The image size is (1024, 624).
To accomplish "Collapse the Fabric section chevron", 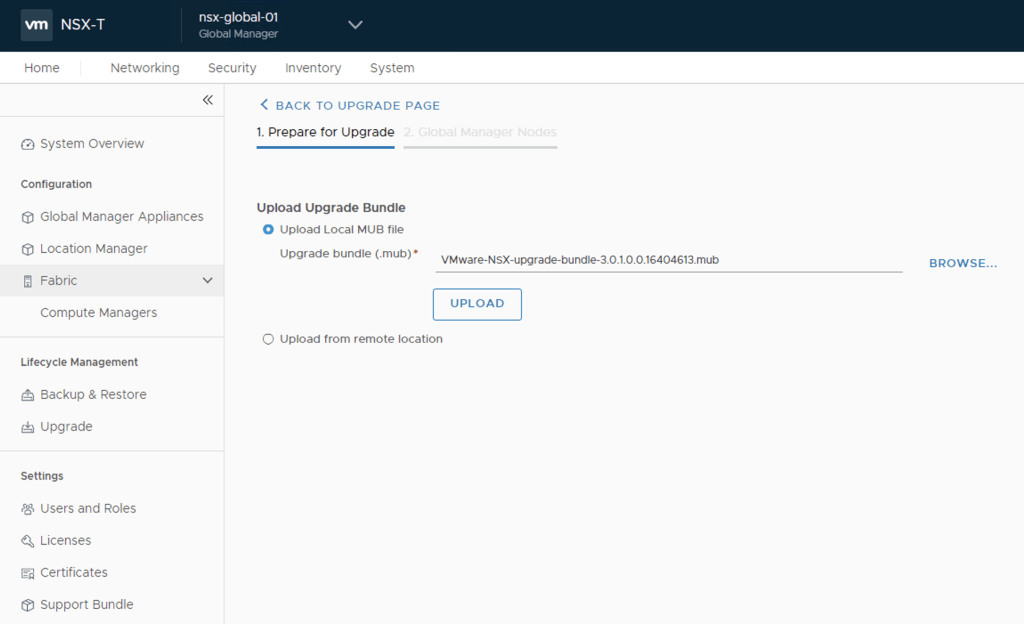I will pos(208,281).
